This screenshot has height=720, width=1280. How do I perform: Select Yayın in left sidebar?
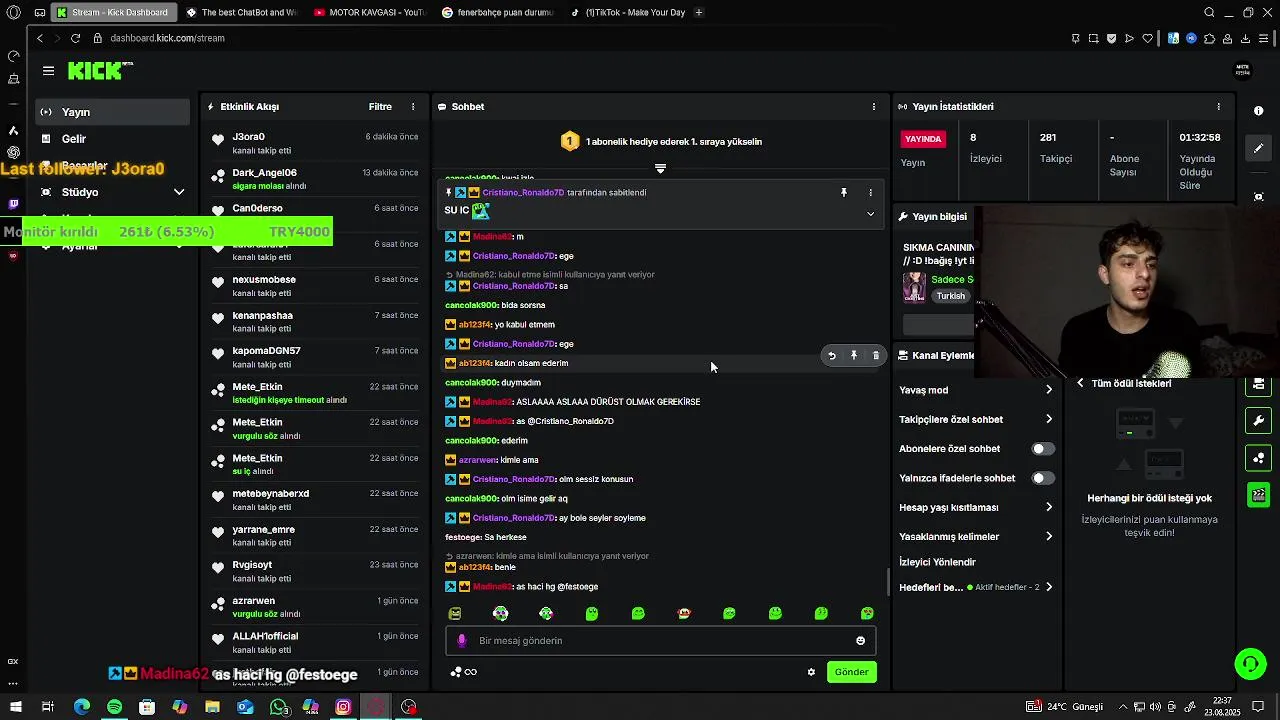112,112
